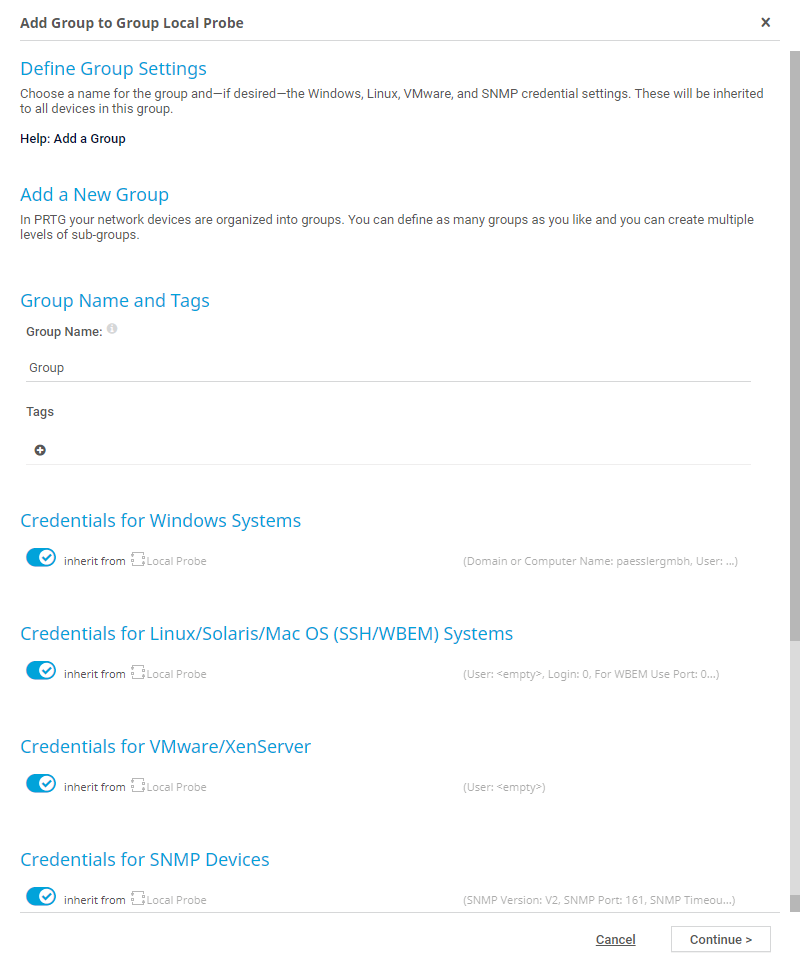The image size is (800, 963).
Task: Click Local Probe icon under SNMP credentials
Action: (139, 899)
